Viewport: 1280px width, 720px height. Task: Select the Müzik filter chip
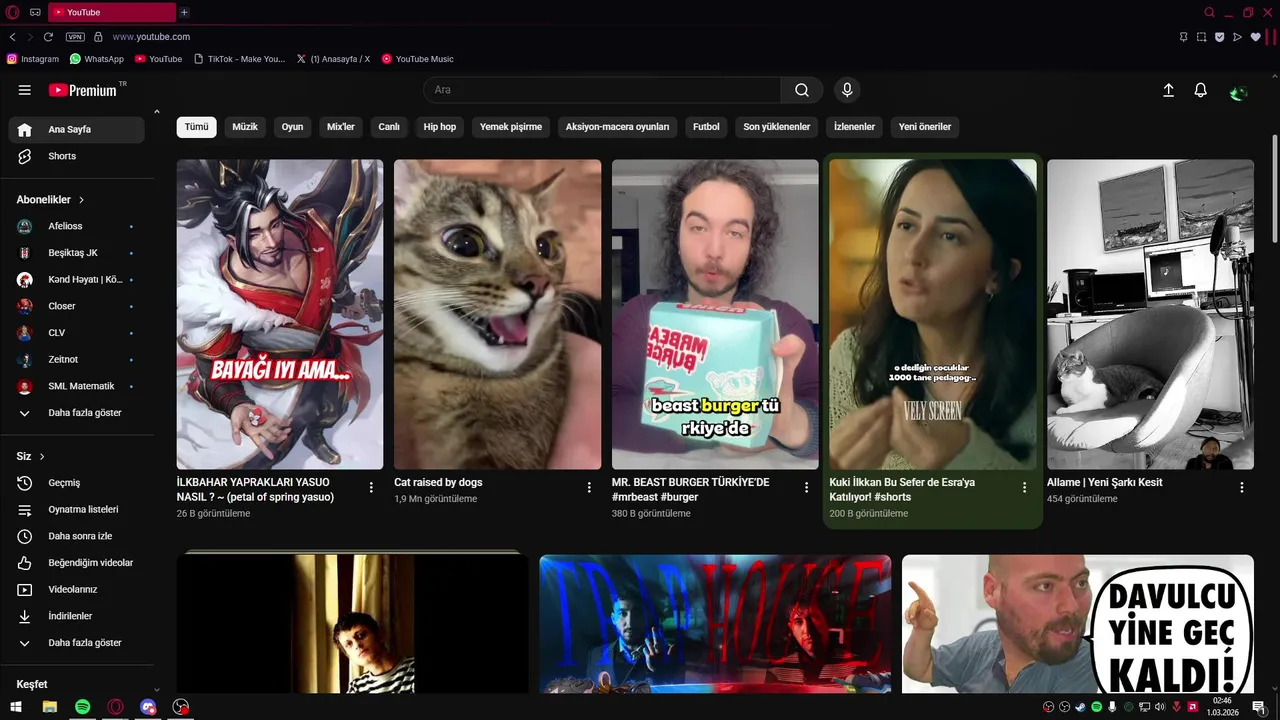[245, 127]
